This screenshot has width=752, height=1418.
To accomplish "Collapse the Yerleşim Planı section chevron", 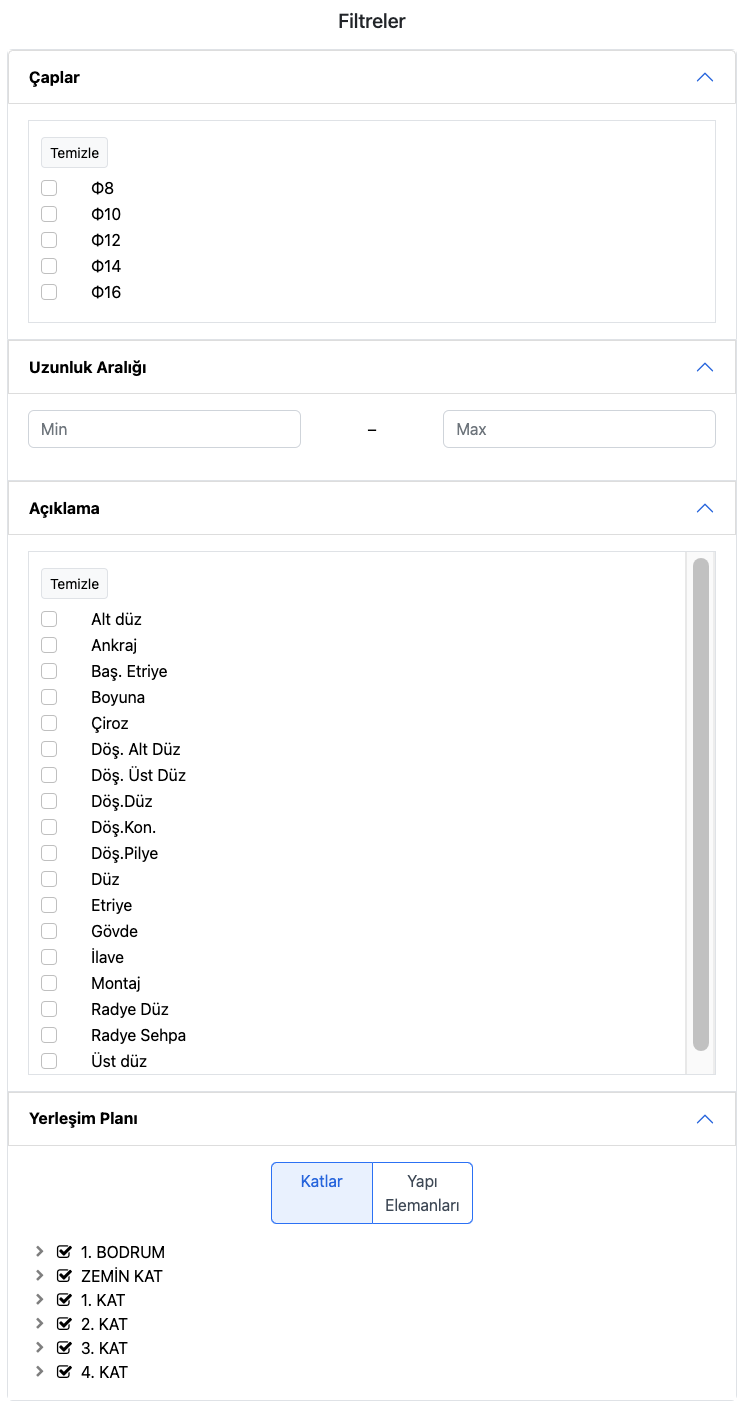I will (x=705, y=1118).
